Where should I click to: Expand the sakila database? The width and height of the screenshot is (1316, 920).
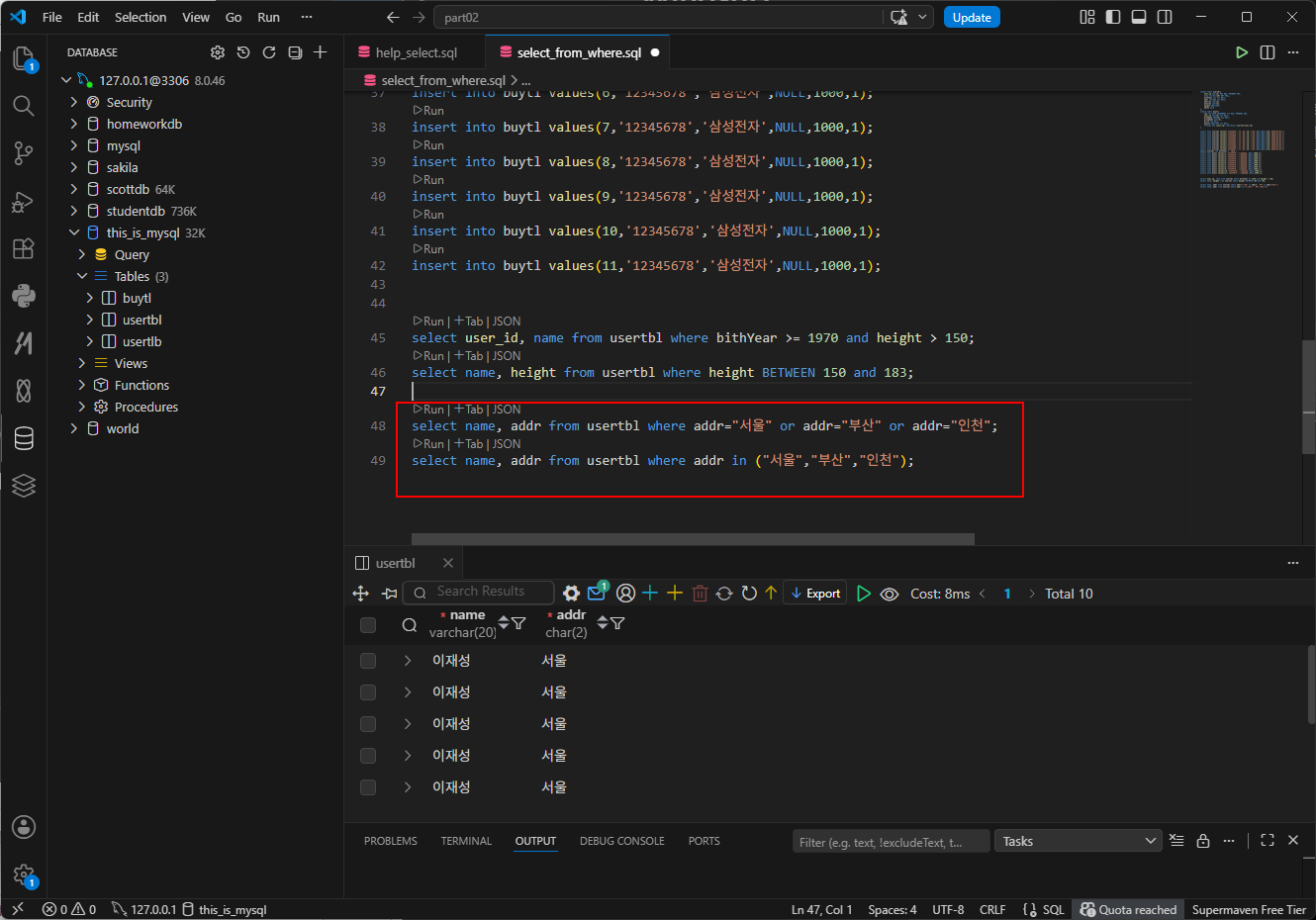point(74,167)
